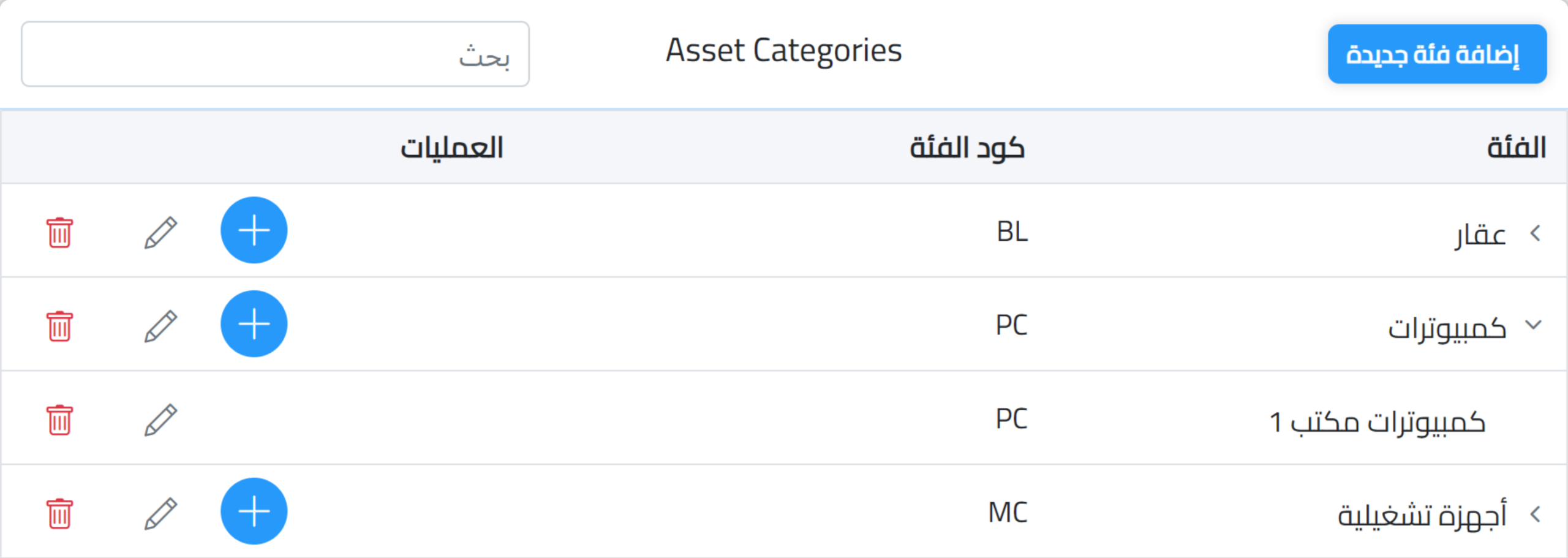This screenshot has width=1568, height=558.
Task: Add subcategory under عقار with plus button
Action: tap(254, 230)
